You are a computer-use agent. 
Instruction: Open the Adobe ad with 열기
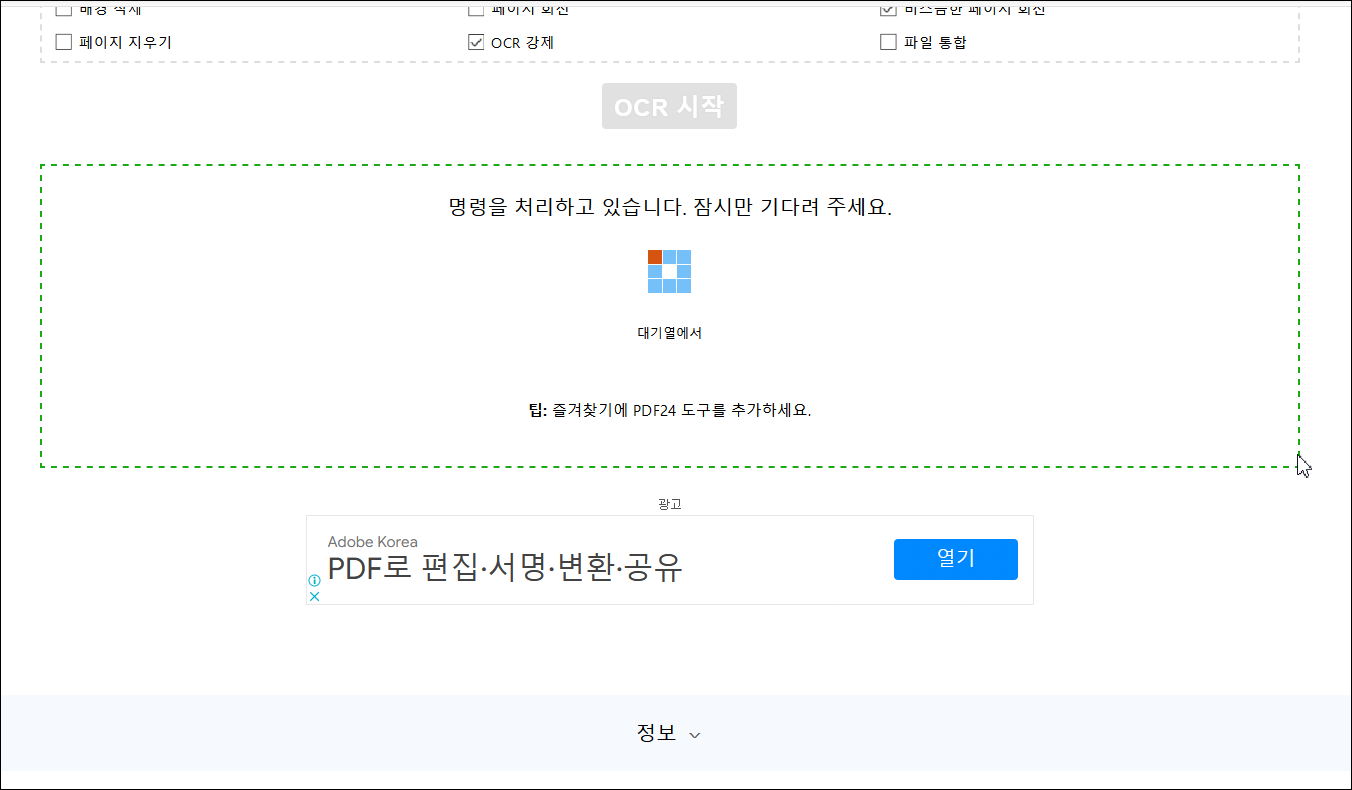pyautogui.click(x=955, y=559)
